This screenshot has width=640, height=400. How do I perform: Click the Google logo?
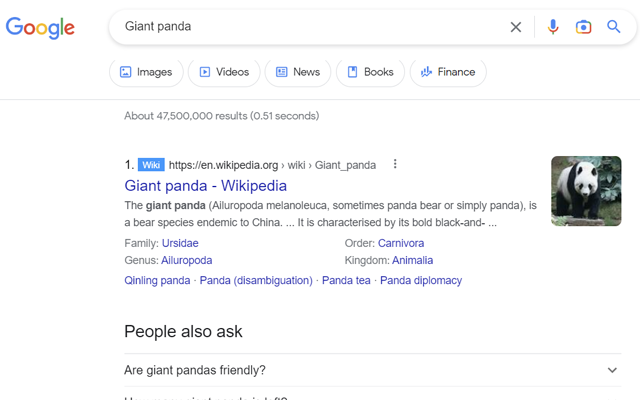[41, 27]
